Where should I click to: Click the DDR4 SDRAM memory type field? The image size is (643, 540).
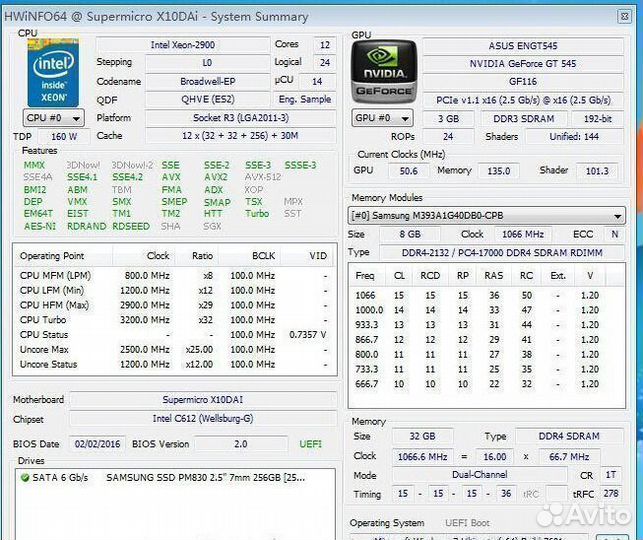[569, 437]
